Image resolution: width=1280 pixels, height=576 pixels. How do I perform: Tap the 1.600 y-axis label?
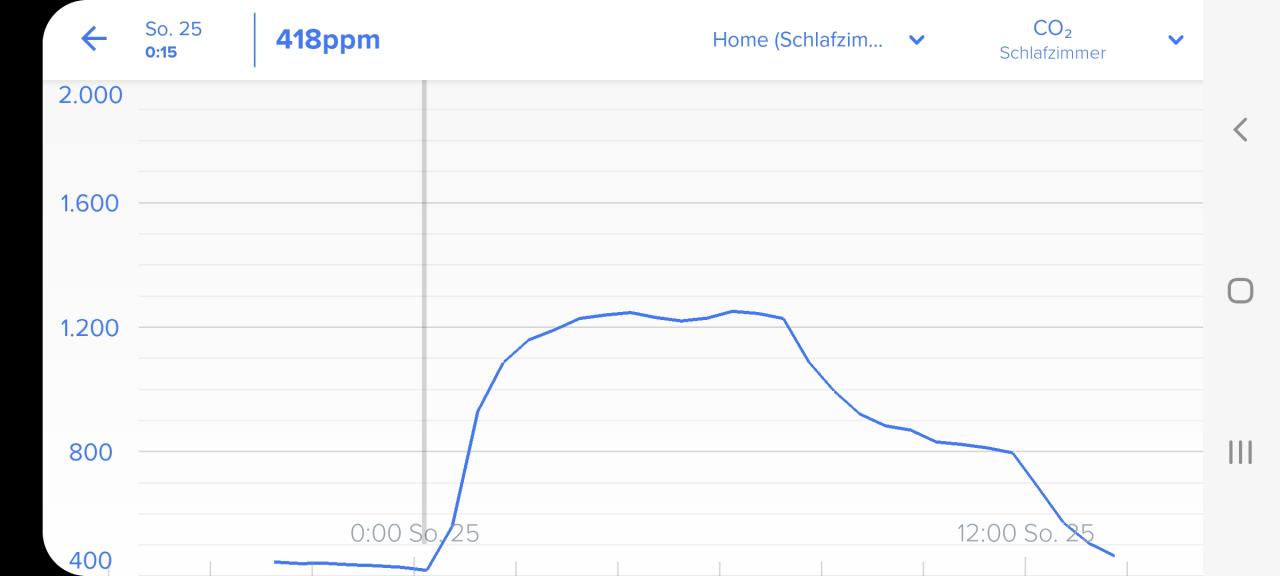(90, 203)
